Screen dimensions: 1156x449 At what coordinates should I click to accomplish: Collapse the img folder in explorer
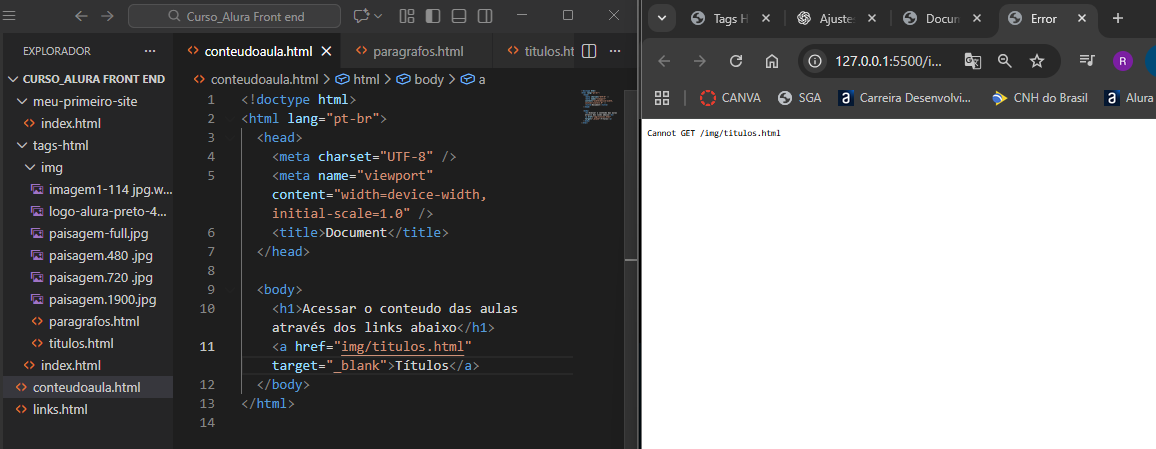pos(52,167)
